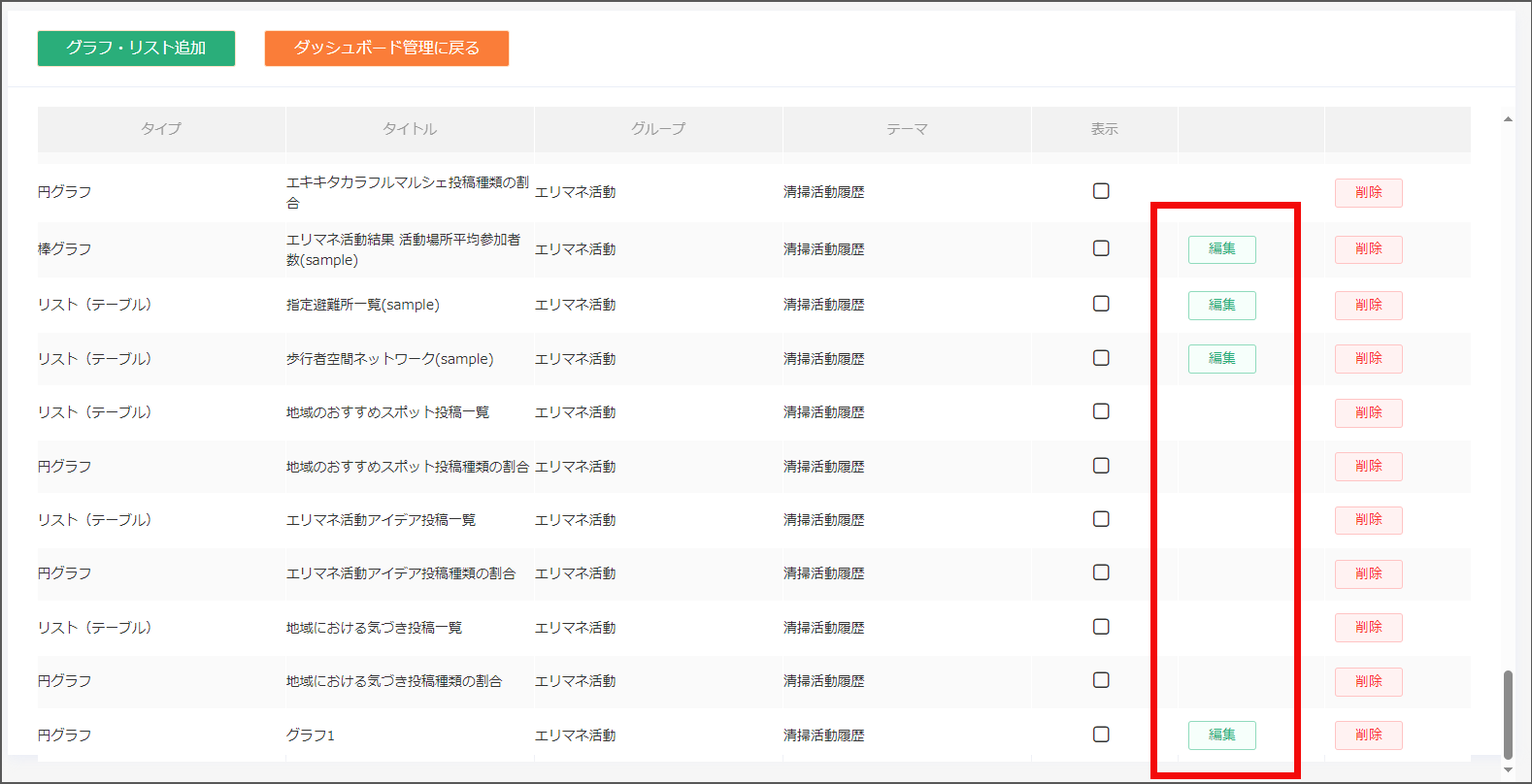Click the タイプ column header
The width and height of the screenshot is (1532, 784).
coord(161,129)
